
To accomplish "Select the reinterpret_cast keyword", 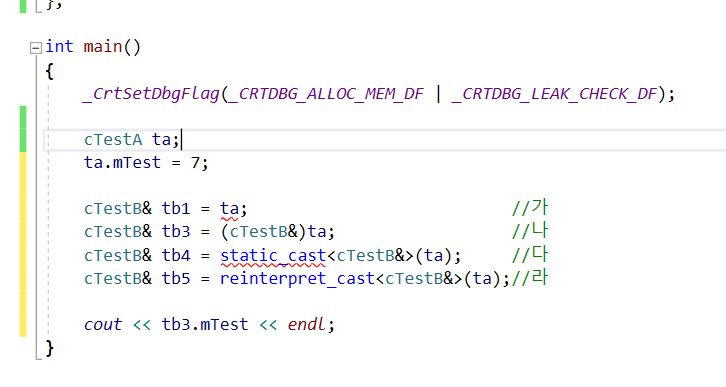I will pyautogui.click(x=297, y=279).
